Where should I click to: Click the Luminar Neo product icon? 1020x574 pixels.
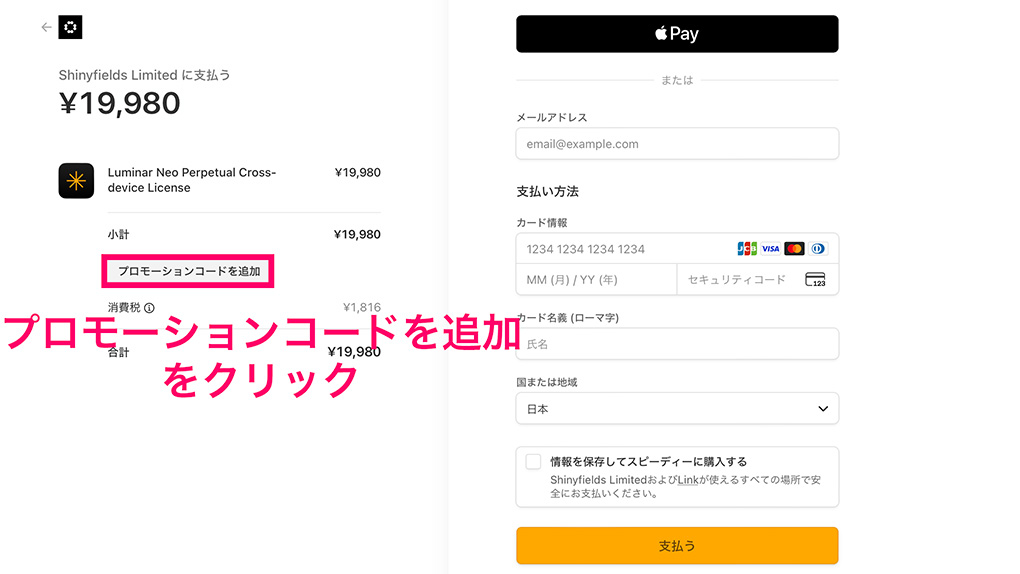[76, 181]
